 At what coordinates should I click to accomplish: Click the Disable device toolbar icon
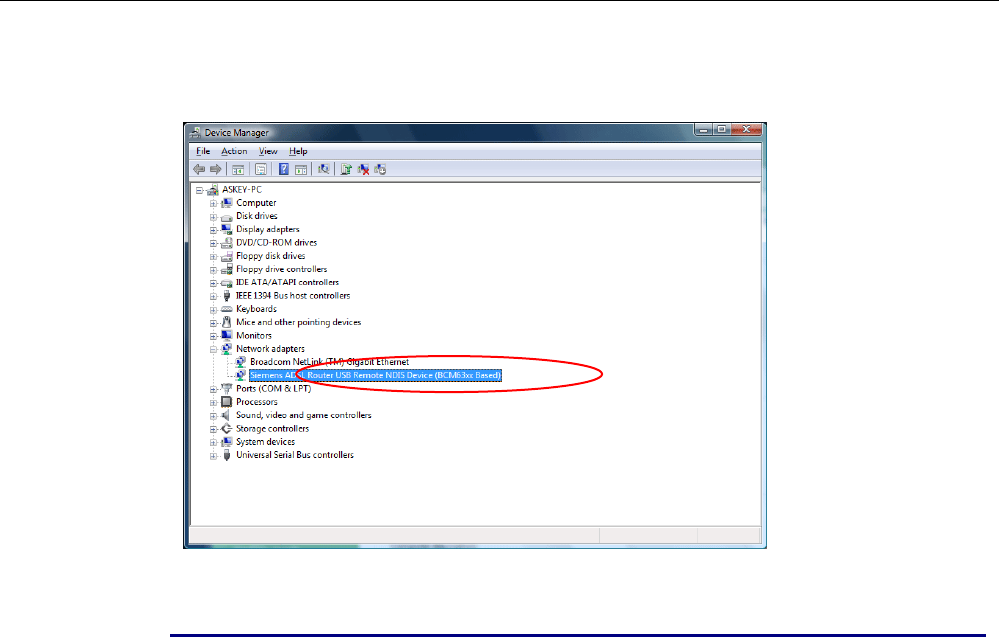380,169
